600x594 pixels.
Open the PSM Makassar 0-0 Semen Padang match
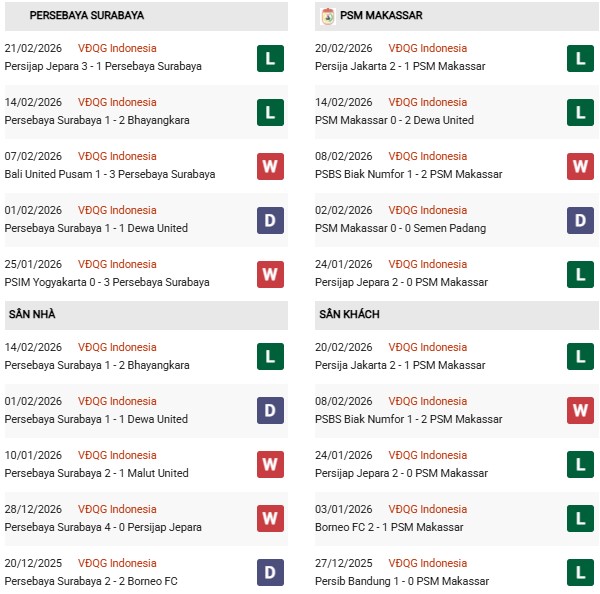400,229
